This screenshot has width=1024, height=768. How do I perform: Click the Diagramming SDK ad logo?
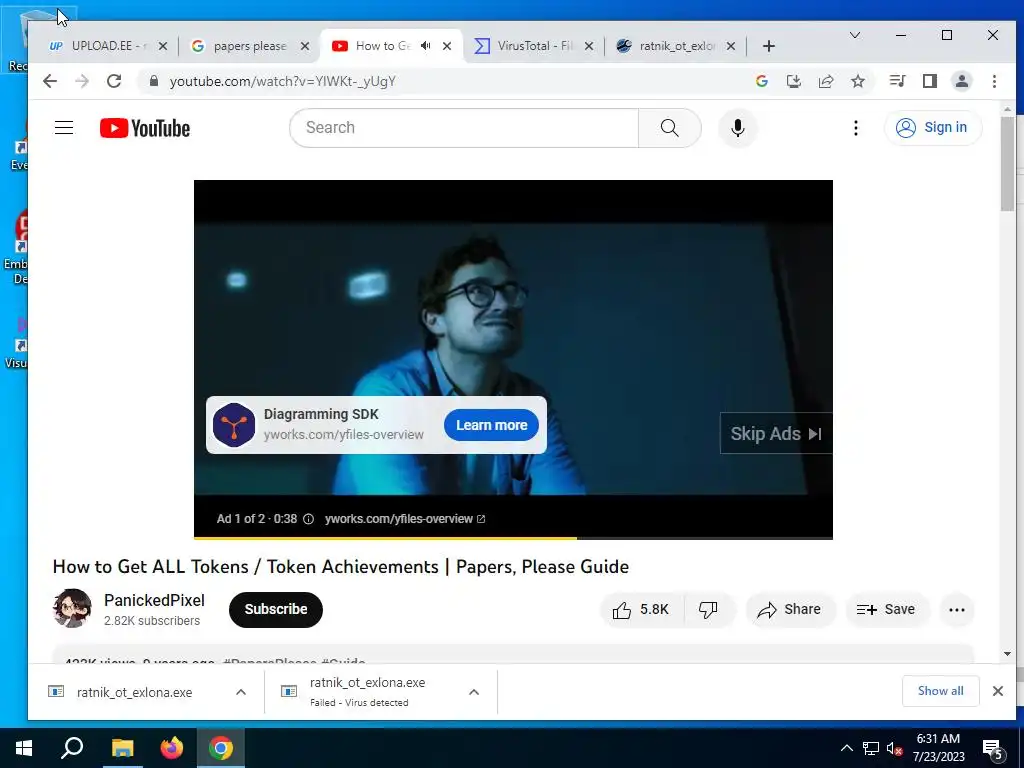point(234,425)
